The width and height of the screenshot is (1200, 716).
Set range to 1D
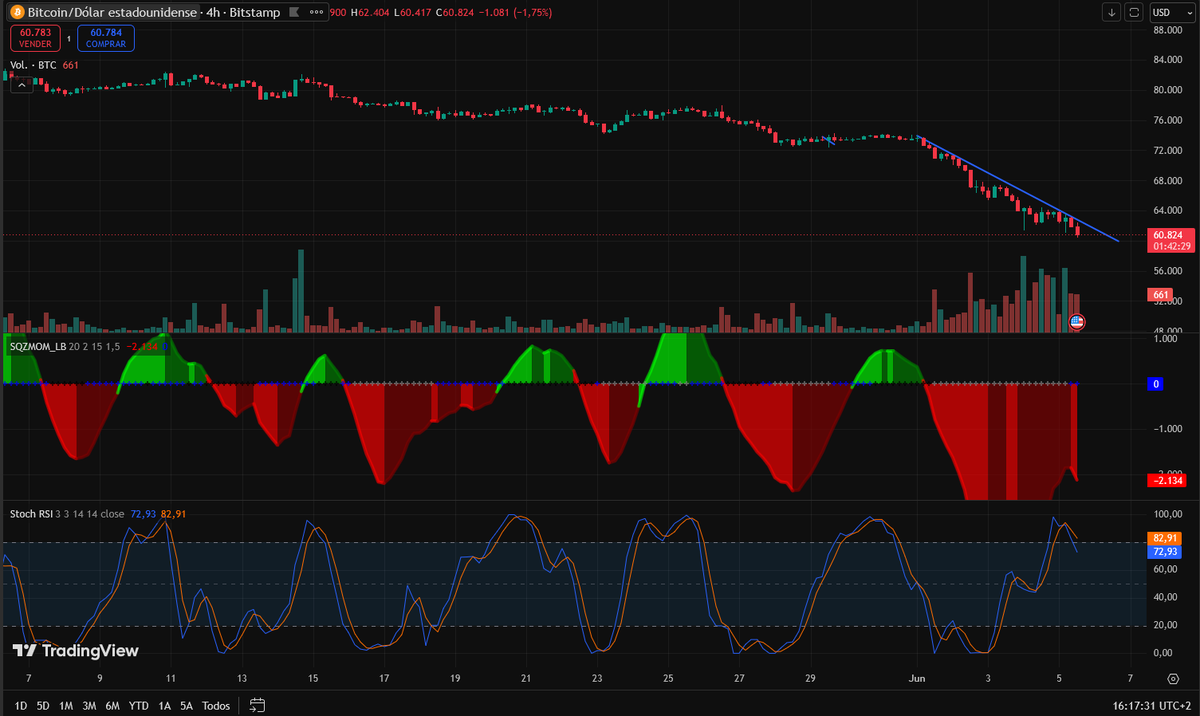pos(21,705)
